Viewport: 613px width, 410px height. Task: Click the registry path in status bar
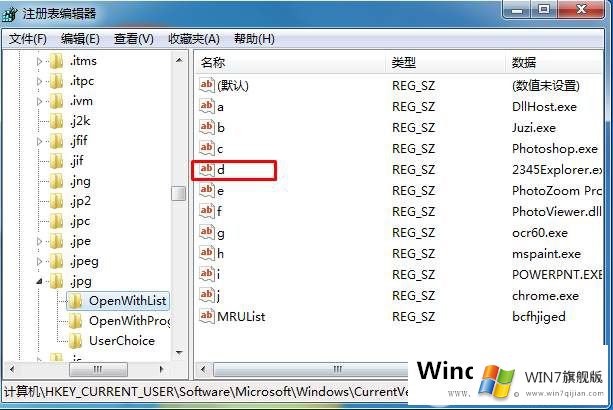click(x=206, y=392)
